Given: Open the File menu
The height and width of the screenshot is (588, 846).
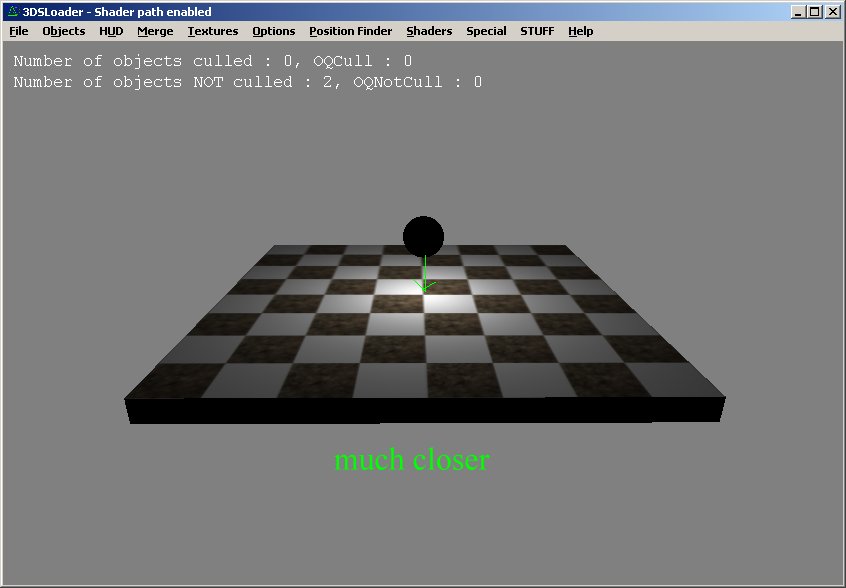Looking at the screenshot, I should click(19, 31).
